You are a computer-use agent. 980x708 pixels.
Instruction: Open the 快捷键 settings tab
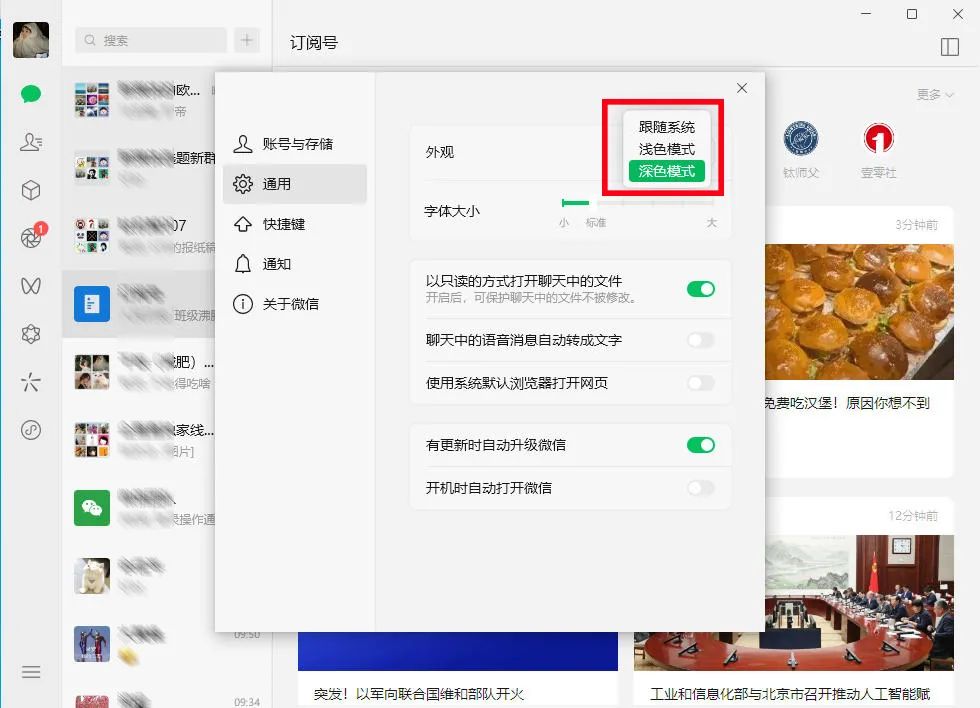tap(294, 224)
